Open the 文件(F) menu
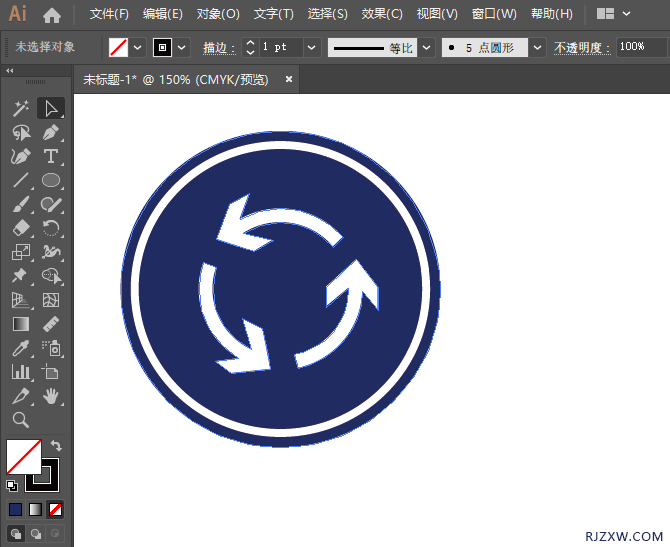This screenshot has height=547, width=670. point(109,15)
